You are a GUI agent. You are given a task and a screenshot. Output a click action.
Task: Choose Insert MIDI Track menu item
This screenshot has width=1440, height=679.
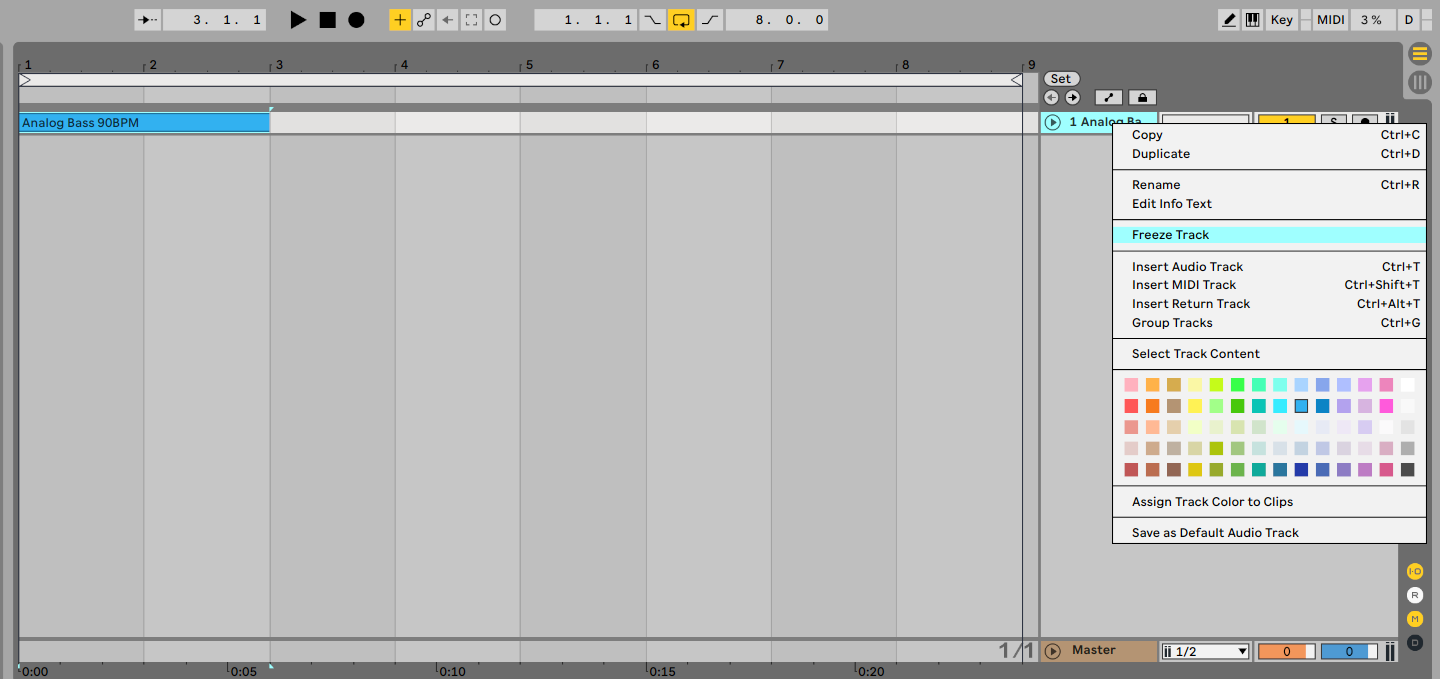click(x=1269, y=285)
